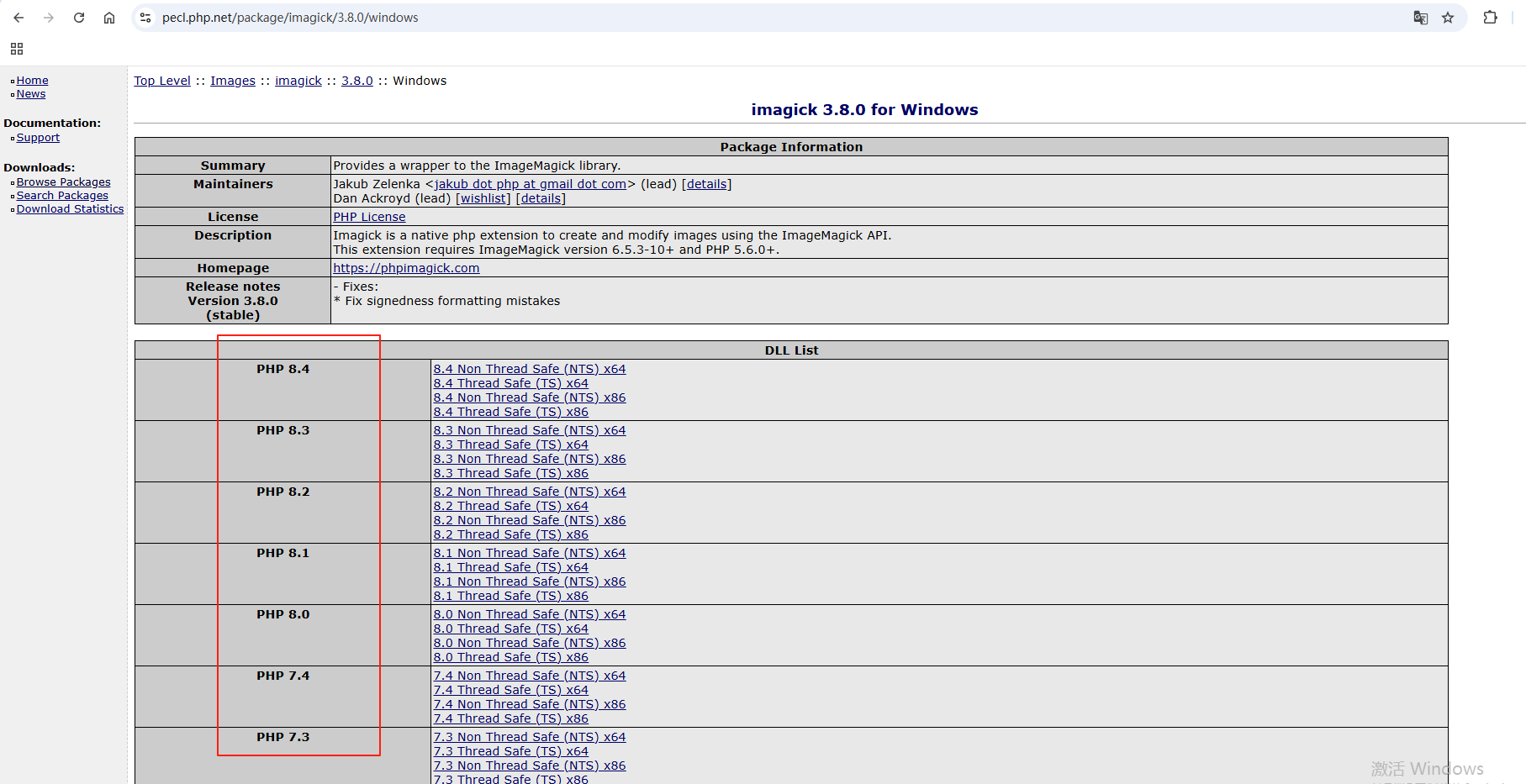
Task: Open Dan Ackroyd's details link
Action: pyautogui.click(x=541, y=198)
